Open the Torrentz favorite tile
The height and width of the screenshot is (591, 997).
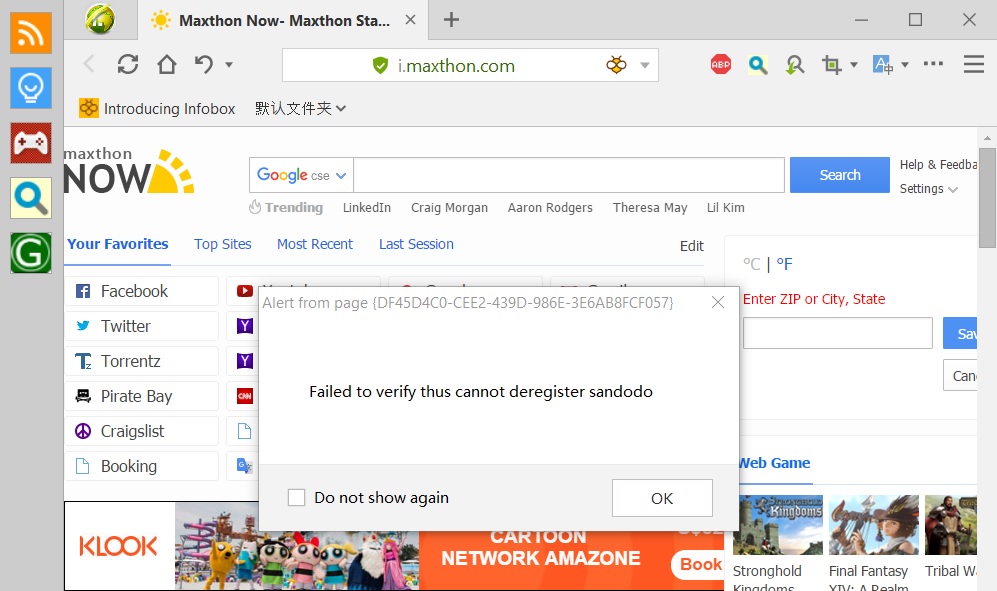(x=142, y=361)
